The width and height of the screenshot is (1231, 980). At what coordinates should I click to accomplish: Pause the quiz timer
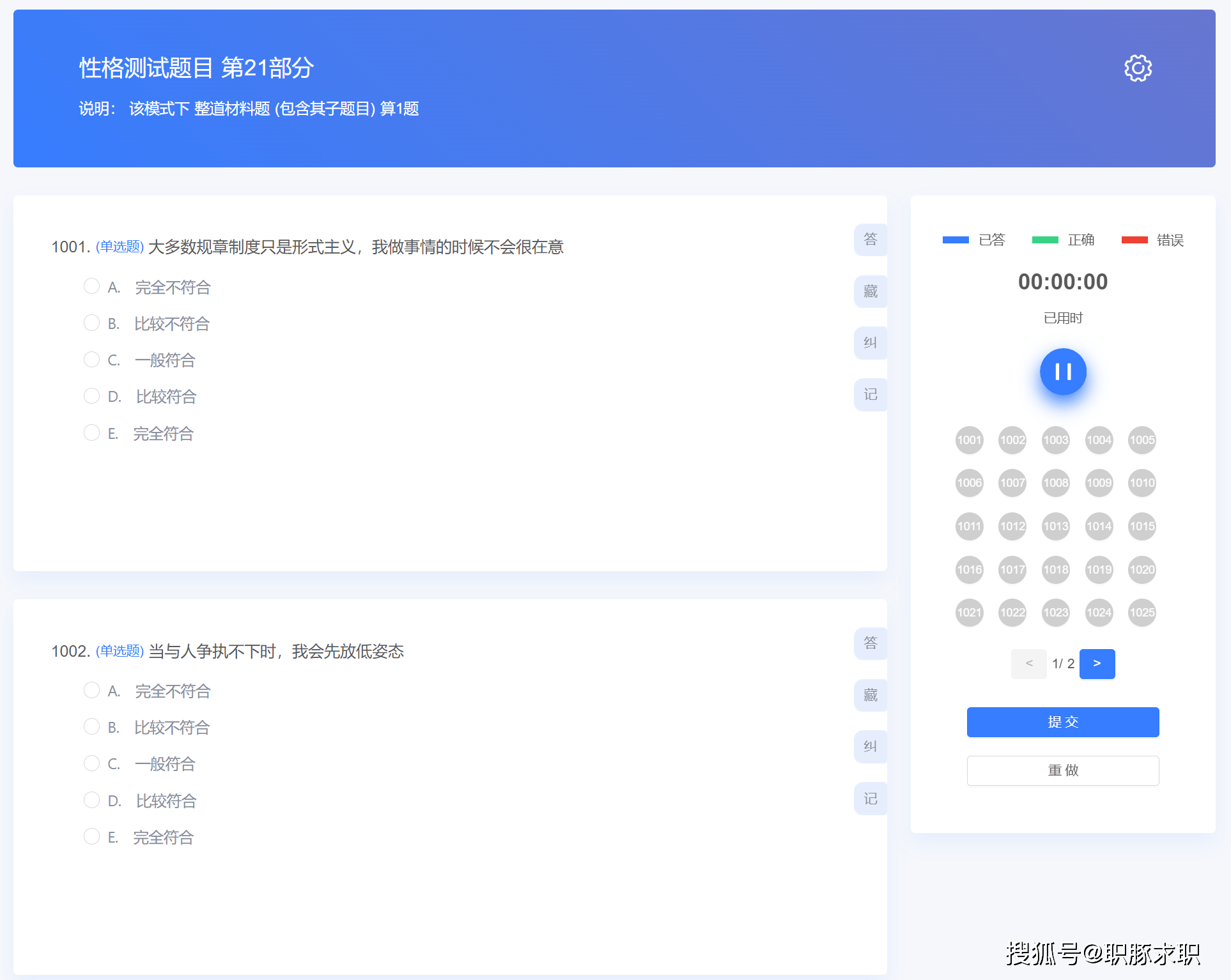pyautogui.click(x=1063, y=372)
